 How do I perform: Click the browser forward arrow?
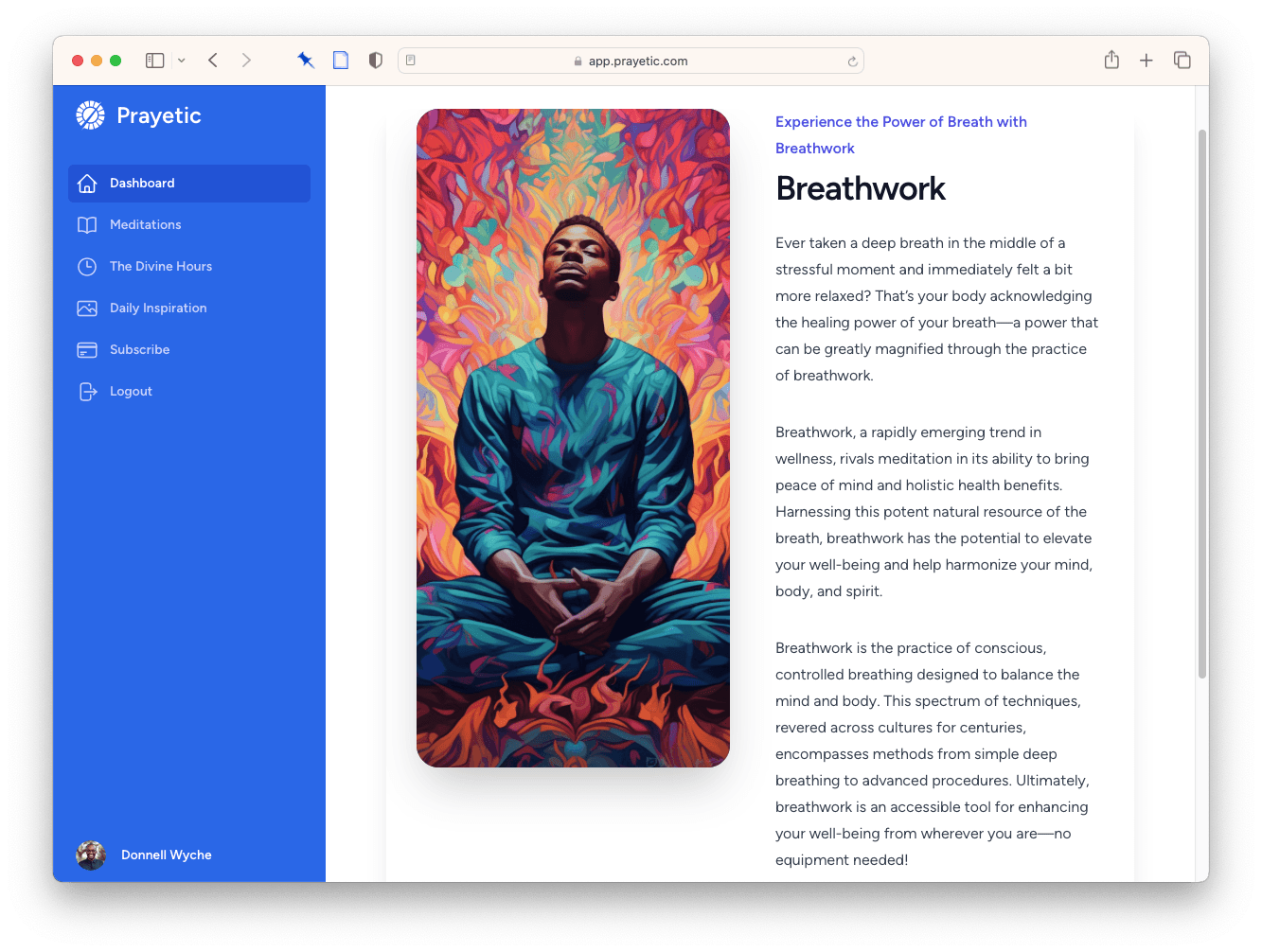tap(246, 61)
